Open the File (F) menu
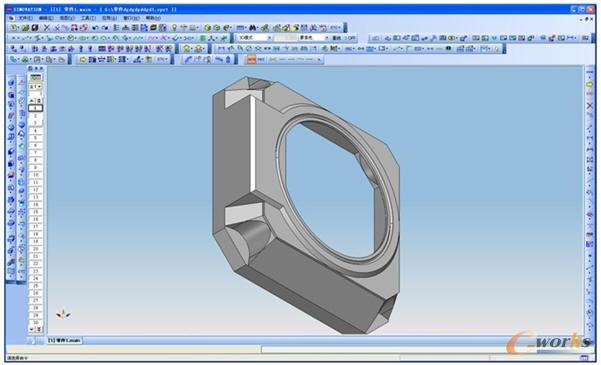601x365 pixels. [25, 18]
